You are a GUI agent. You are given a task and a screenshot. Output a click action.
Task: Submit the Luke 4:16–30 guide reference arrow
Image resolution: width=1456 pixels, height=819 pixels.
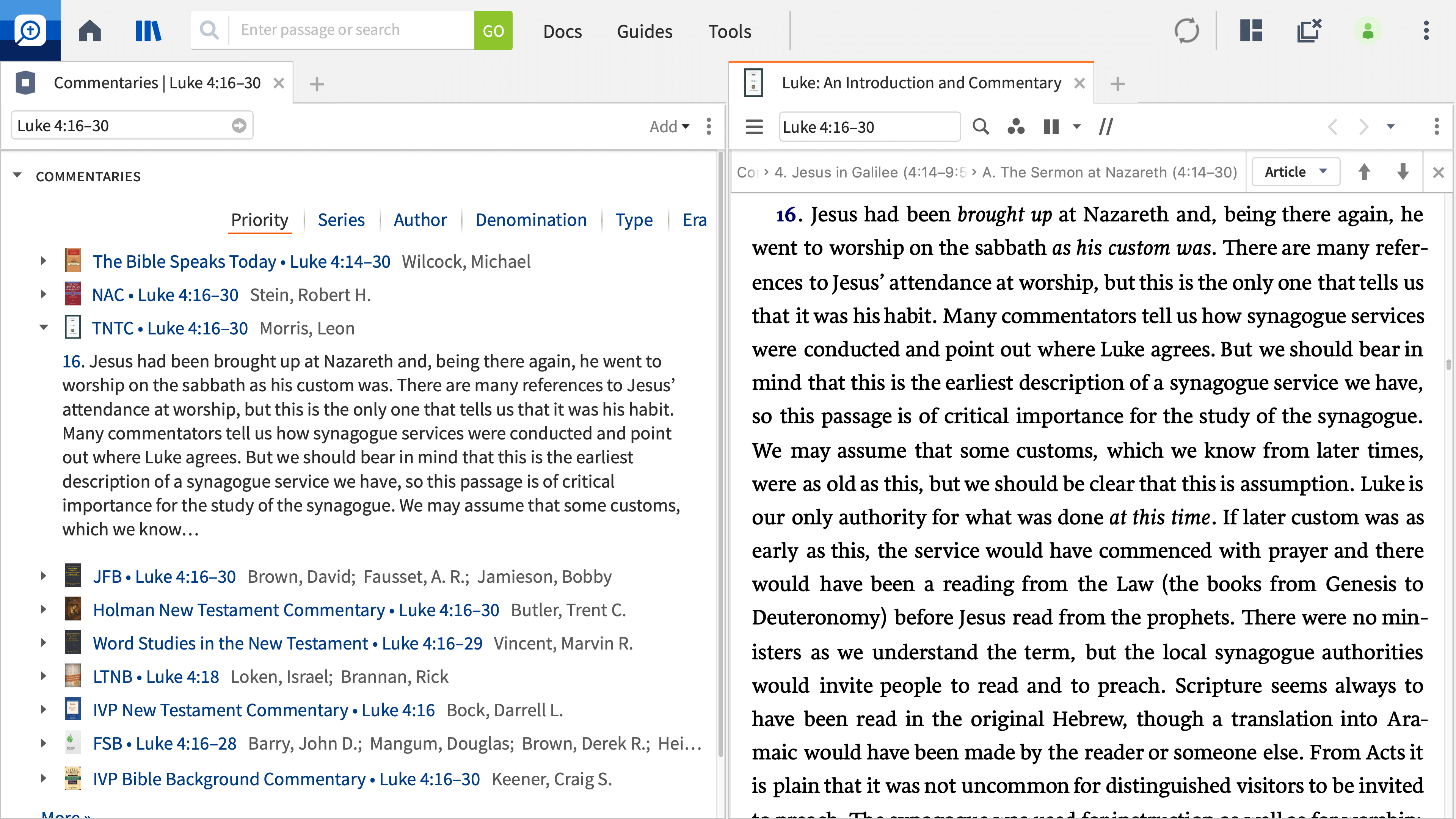coord(239,126)
